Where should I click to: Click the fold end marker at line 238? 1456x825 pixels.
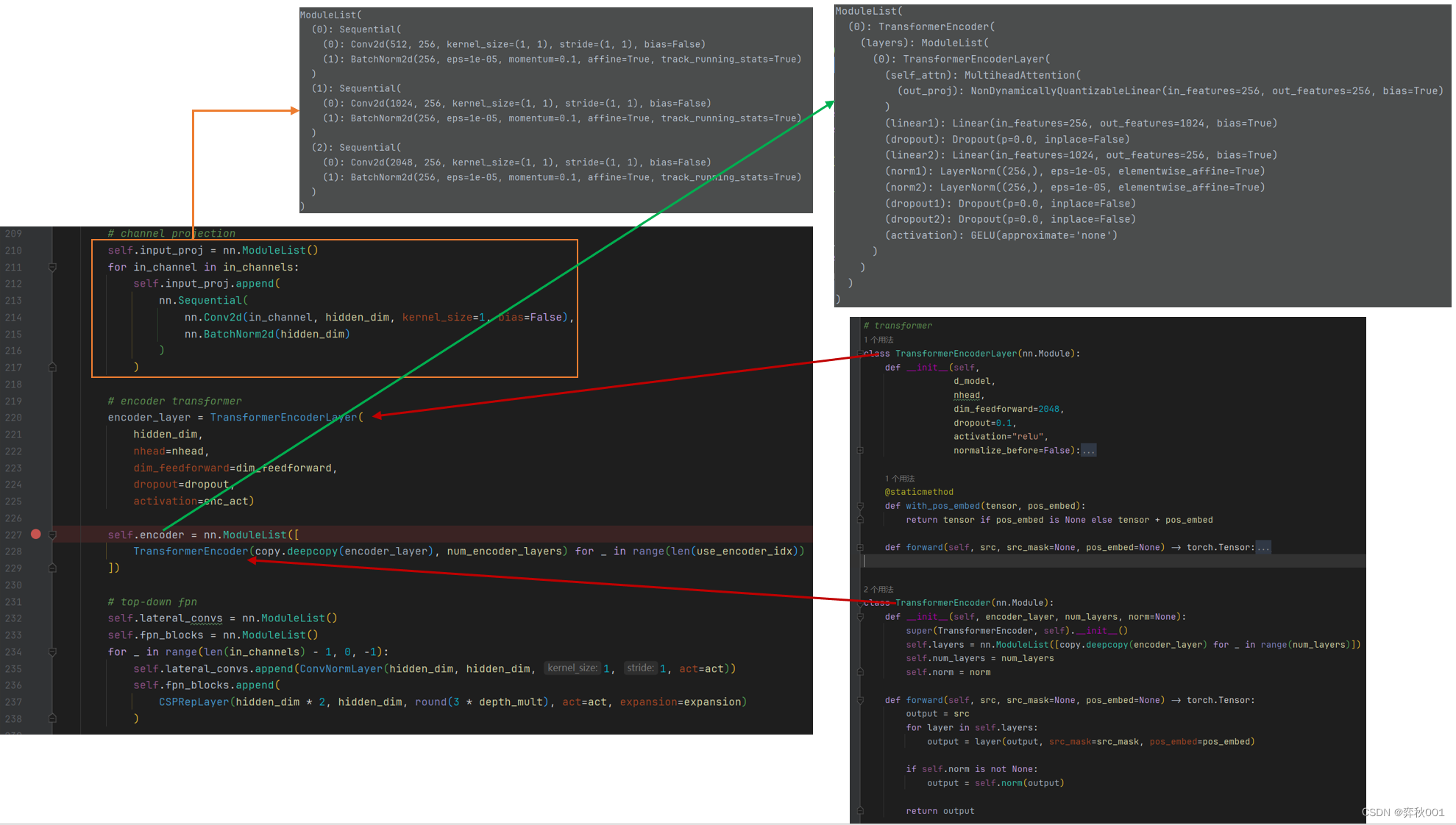tap(52, 718)
